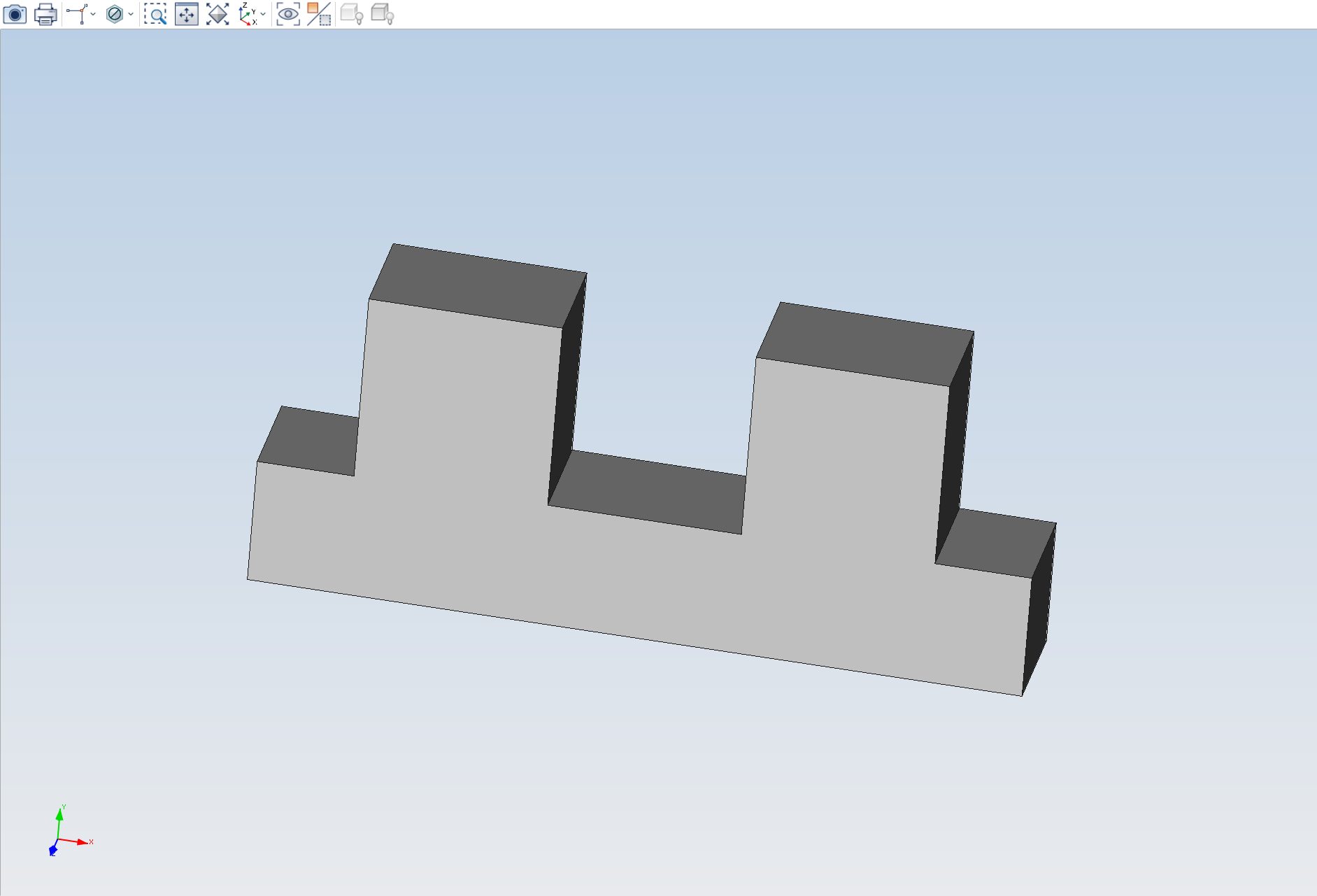Select the vertex snapping lines tool

pos(78,14)
